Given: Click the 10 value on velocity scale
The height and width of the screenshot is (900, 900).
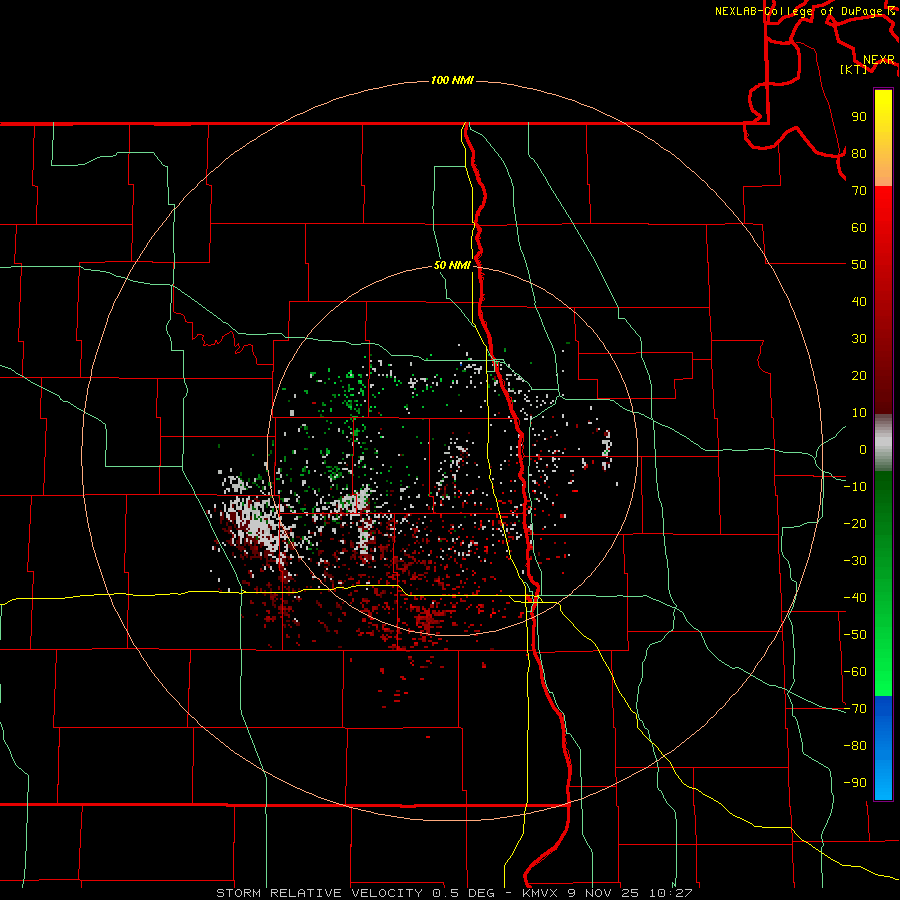Looking at the screenshot, I should [859, 413].
